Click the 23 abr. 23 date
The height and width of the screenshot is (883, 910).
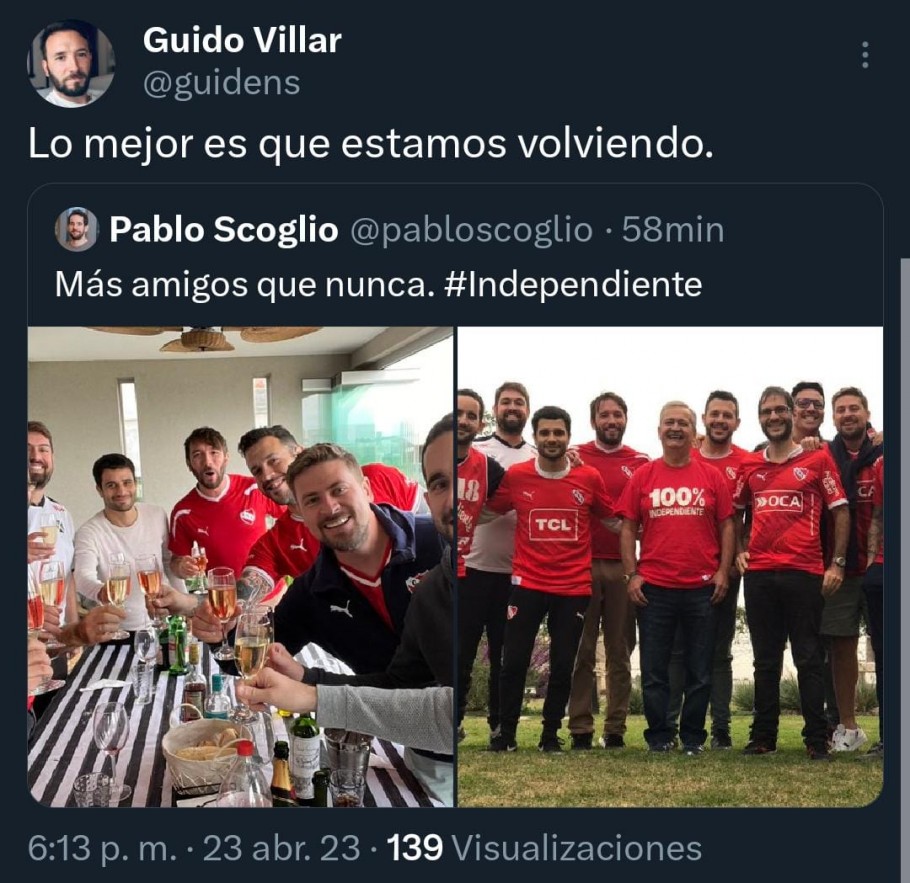[281, 848]
